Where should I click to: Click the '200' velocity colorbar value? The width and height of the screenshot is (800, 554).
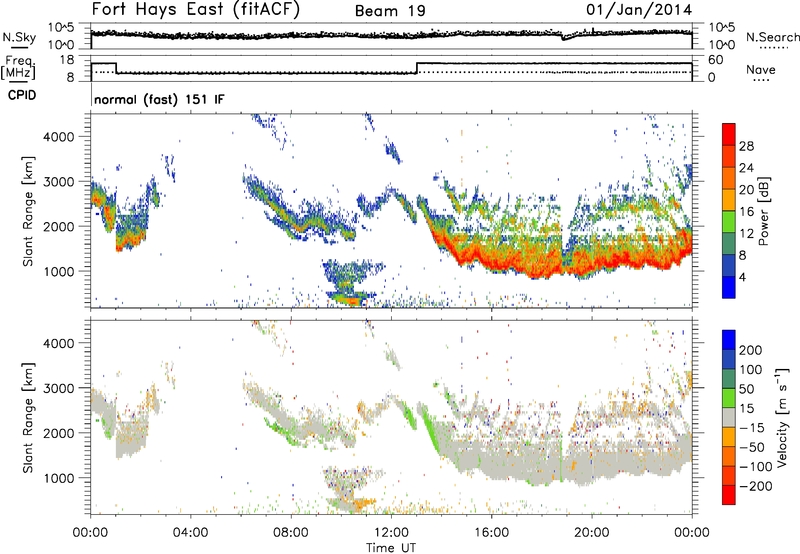[x=751, y=350]
